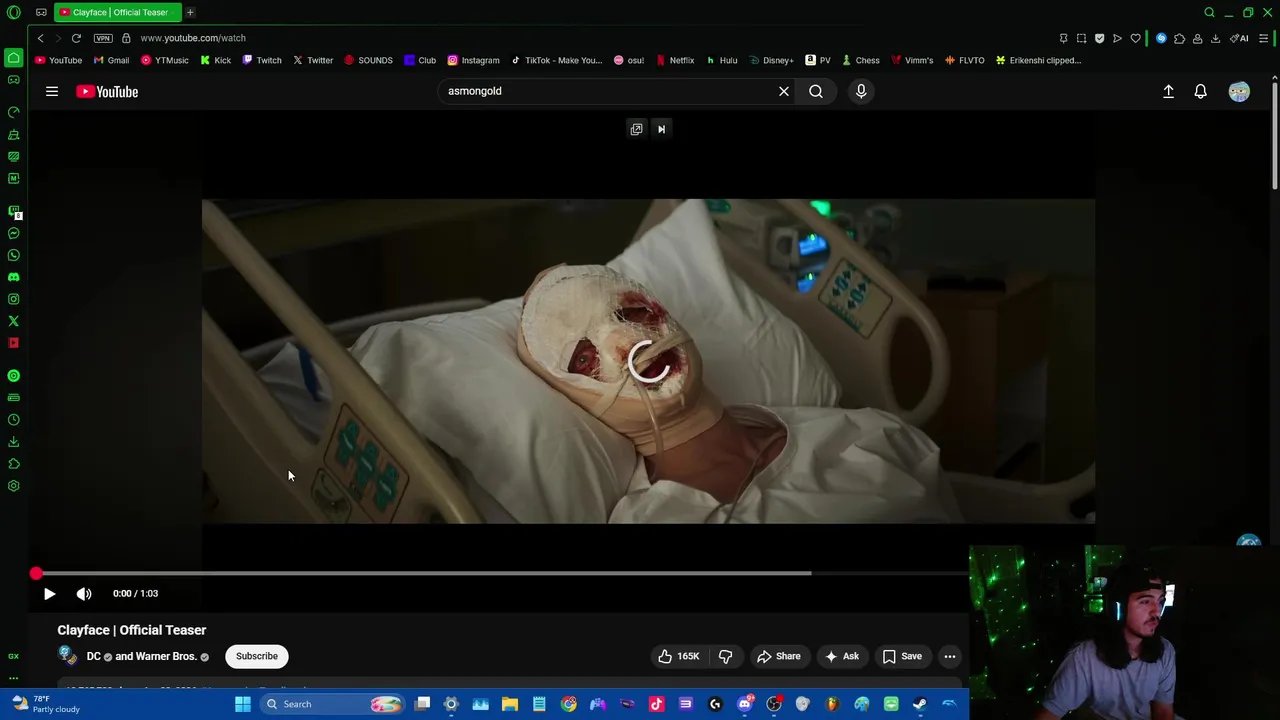Open the Kick bookmark
Viewport: 1280px width, 720px height.
coord(215,60)
